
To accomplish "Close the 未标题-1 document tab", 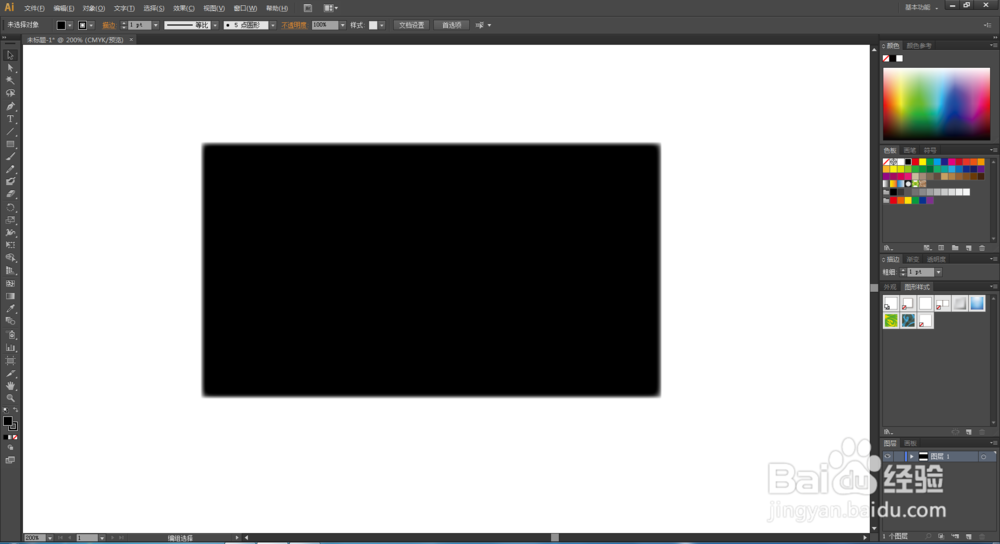I will tap(131, 40).
